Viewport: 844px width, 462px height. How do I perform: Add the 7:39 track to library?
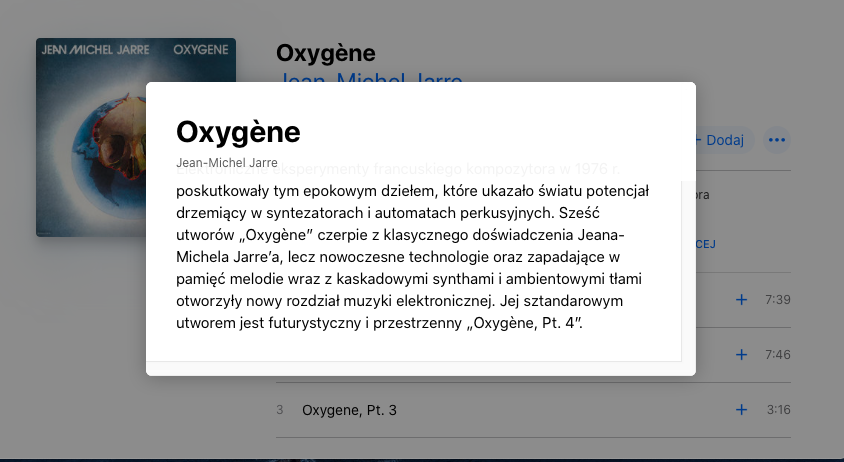[x=741, y=300]
